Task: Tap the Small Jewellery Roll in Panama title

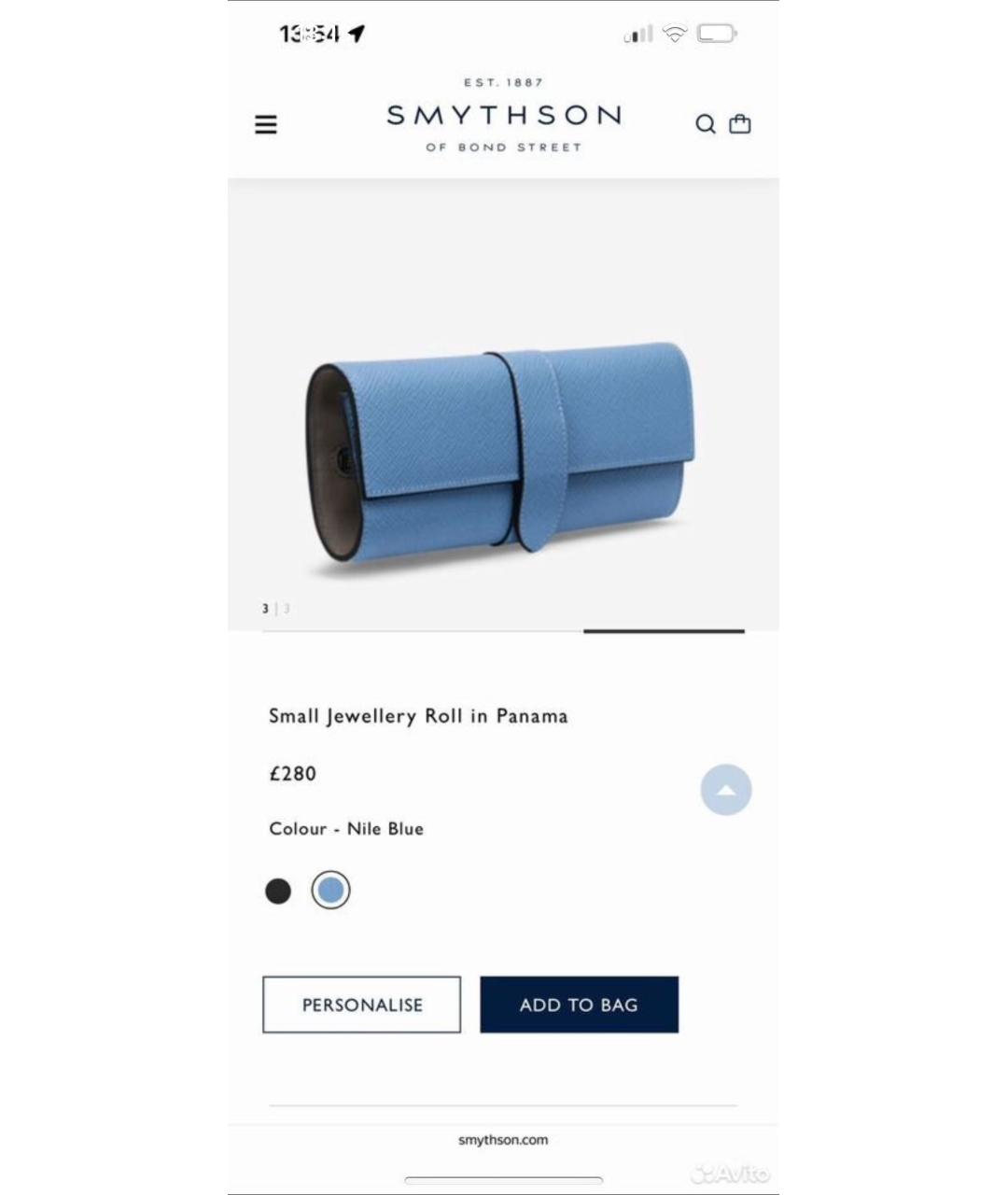Action: click(418, 716)
